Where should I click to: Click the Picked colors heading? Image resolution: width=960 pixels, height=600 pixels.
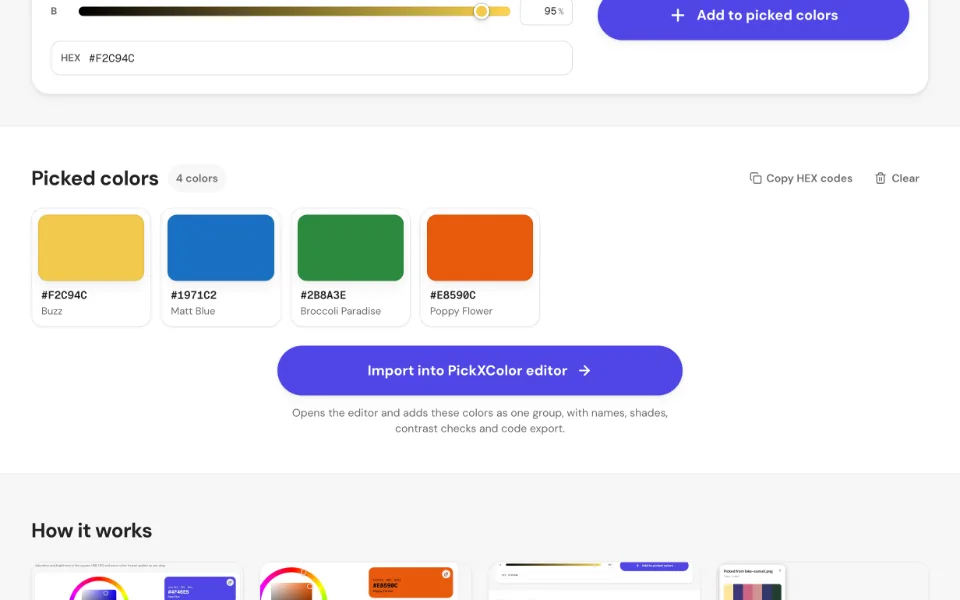click(95, 178)
